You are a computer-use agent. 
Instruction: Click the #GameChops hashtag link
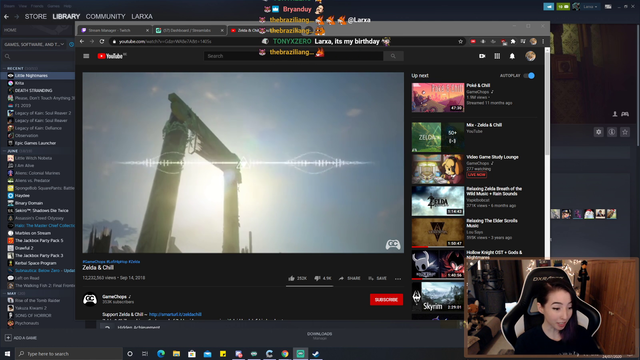click(94, 262)
